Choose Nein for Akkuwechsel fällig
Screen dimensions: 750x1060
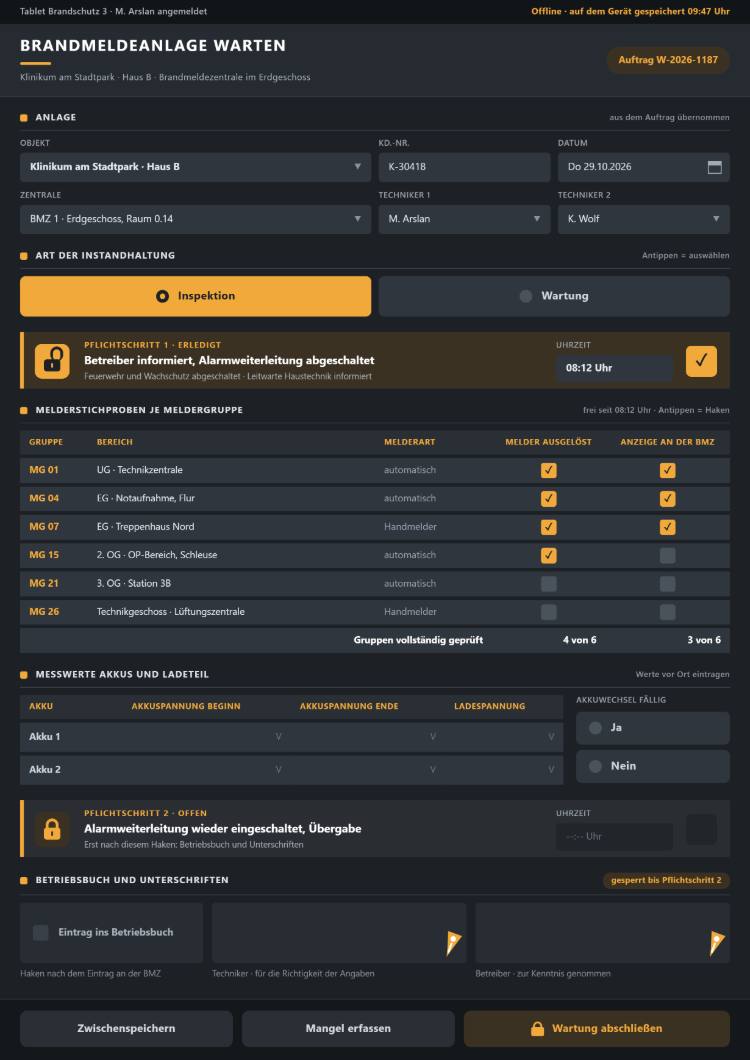(x=653, y=767)
